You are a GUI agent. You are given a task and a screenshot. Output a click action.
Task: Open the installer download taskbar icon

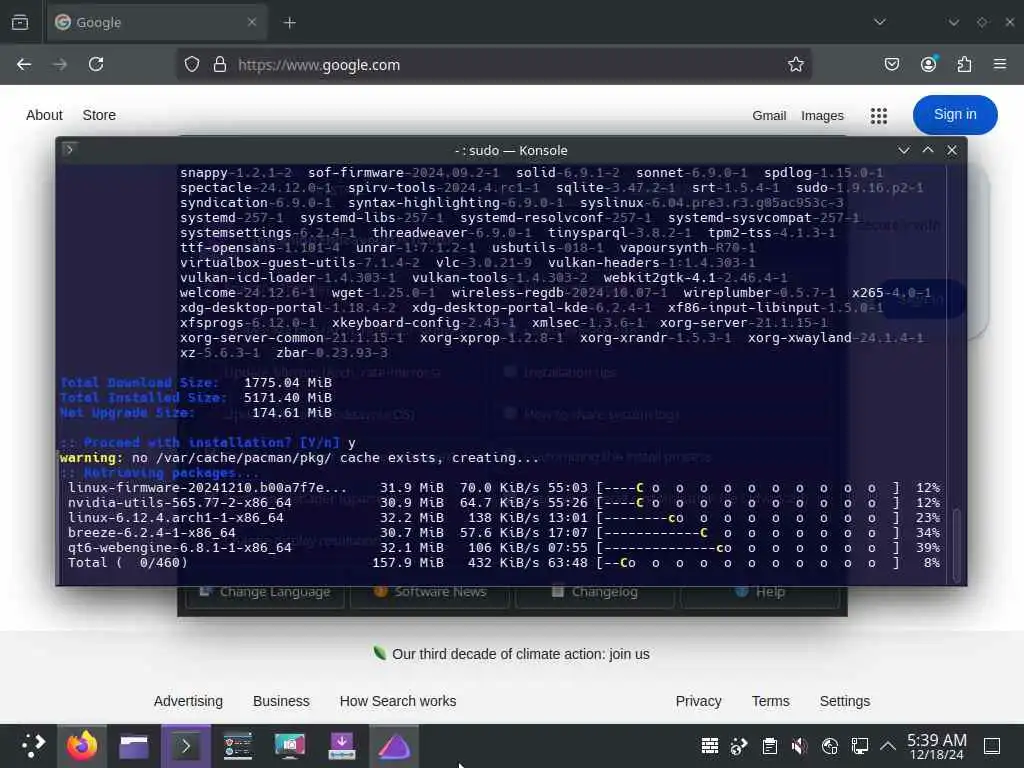pyautogui.click(x=342, y=746)
